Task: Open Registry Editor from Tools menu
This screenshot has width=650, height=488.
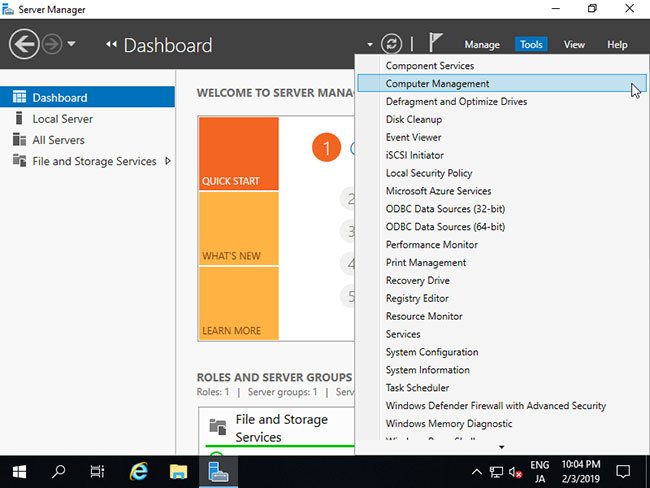Action: pyautogui.click(x=502, y=298)
